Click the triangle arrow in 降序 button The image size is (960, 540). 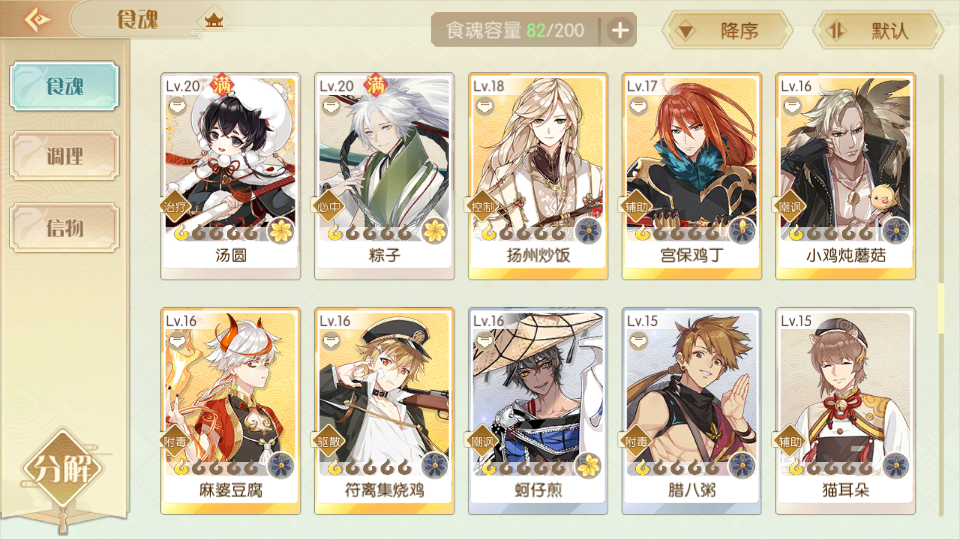click(x=686, y=31)
